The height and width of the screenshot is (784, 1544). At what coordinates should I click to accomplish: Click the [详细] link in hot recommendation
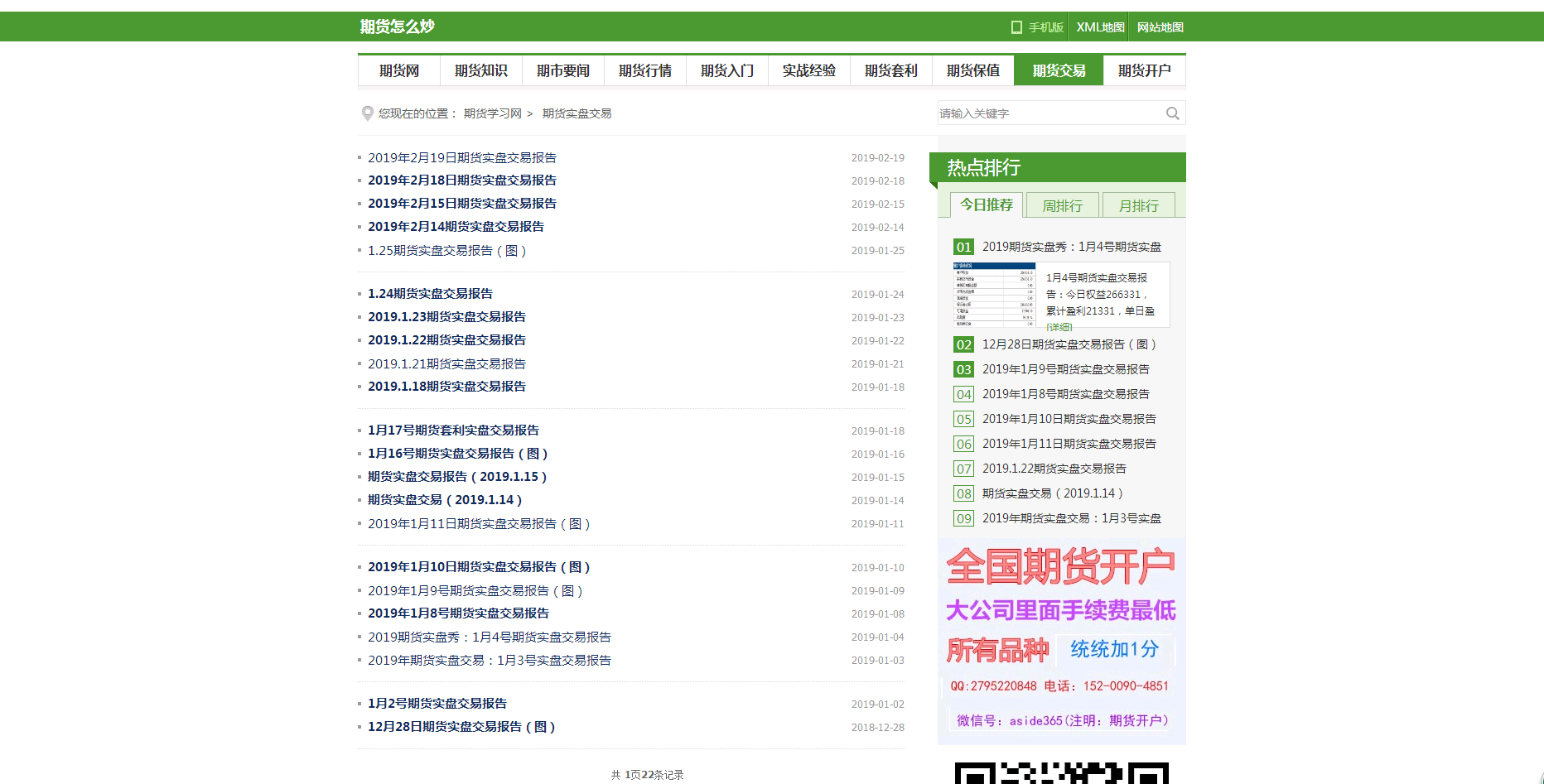[1059, 328]
